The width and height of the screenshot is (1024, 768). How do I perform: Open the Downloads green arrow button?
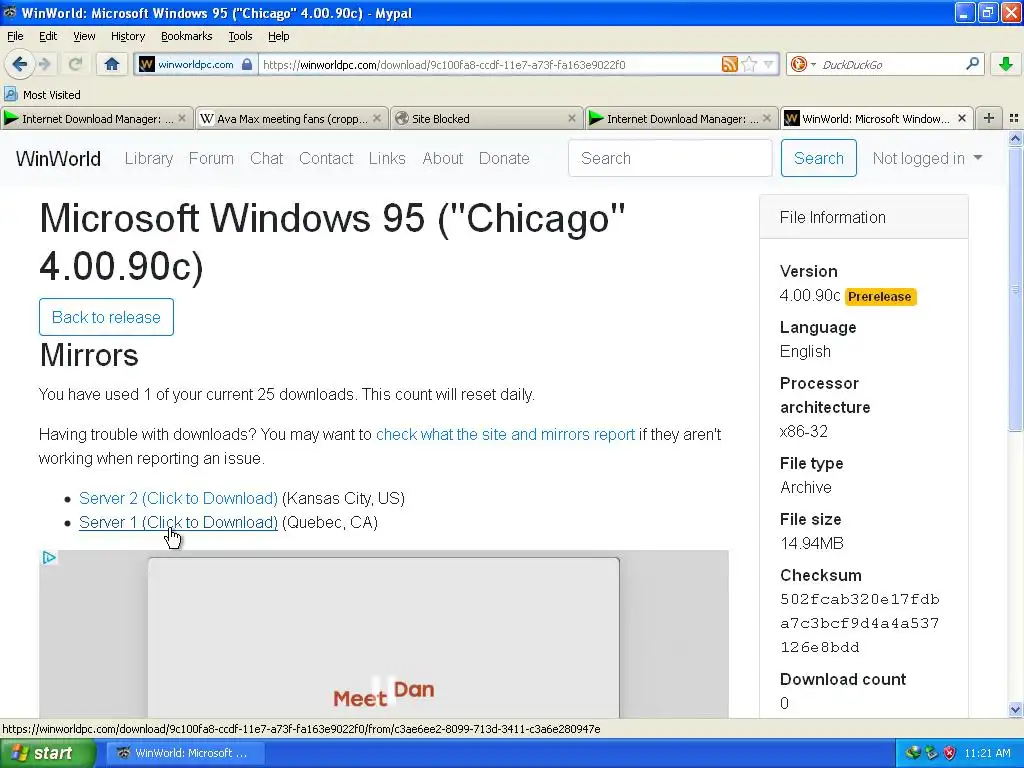[1006, 64]
